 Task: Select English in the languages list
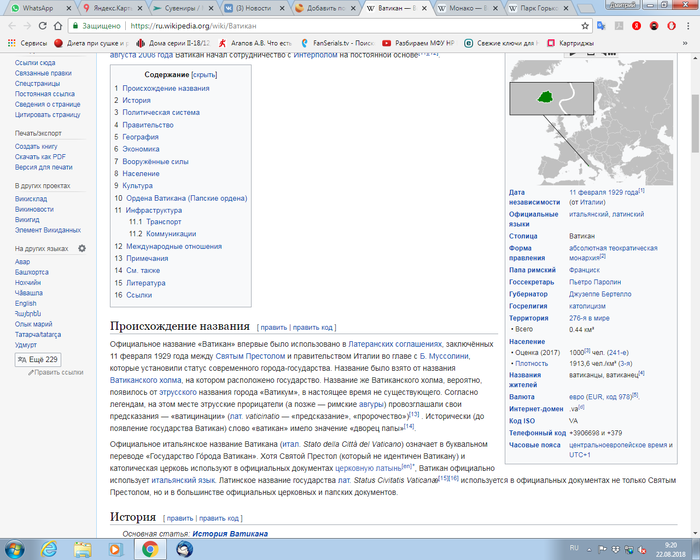pos(26,303)
